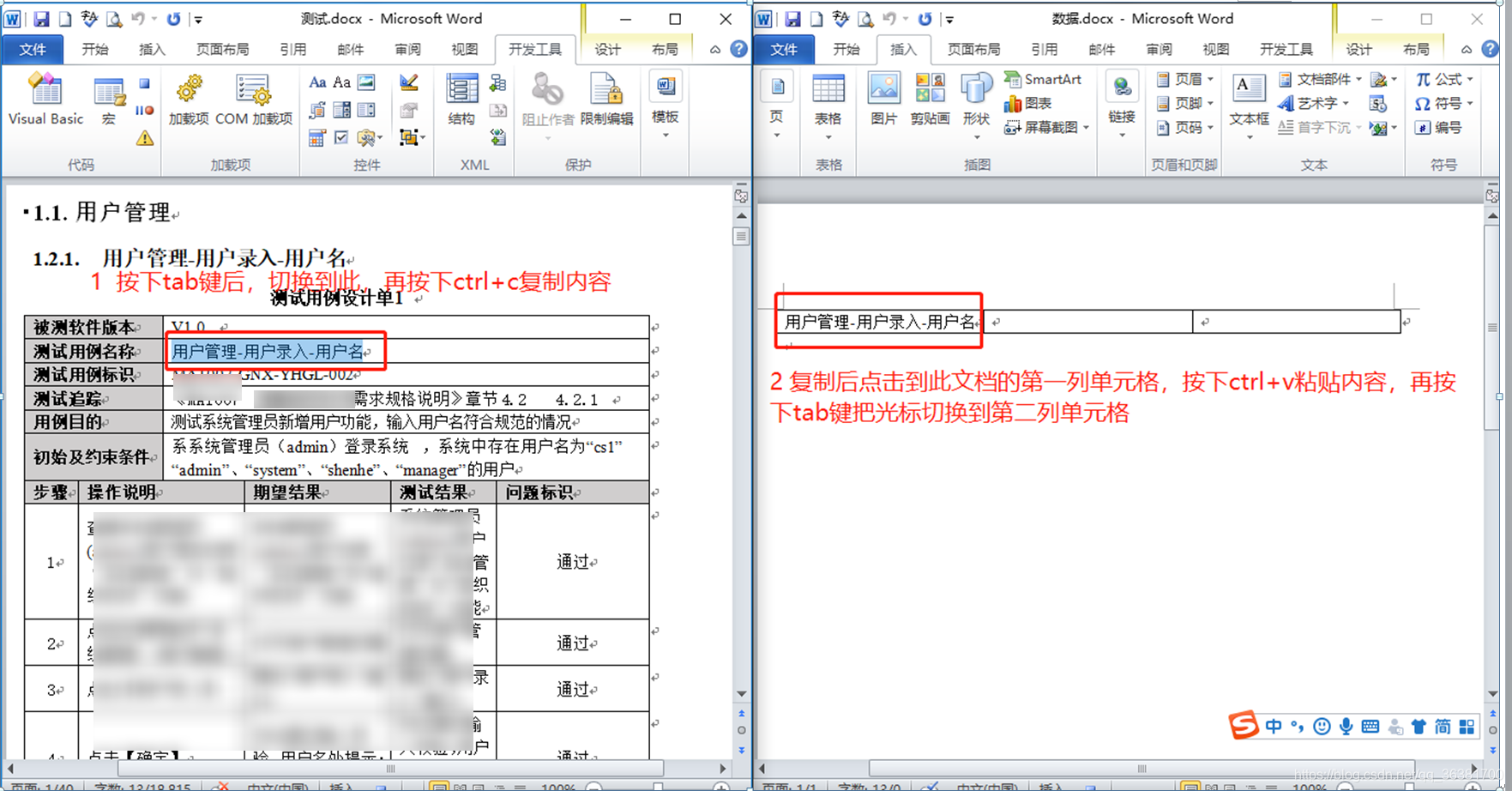Insert 编号 (Number) symbol
Image resolution: width=1512 pixels, height=791 pixels.
pos(1438,127)
